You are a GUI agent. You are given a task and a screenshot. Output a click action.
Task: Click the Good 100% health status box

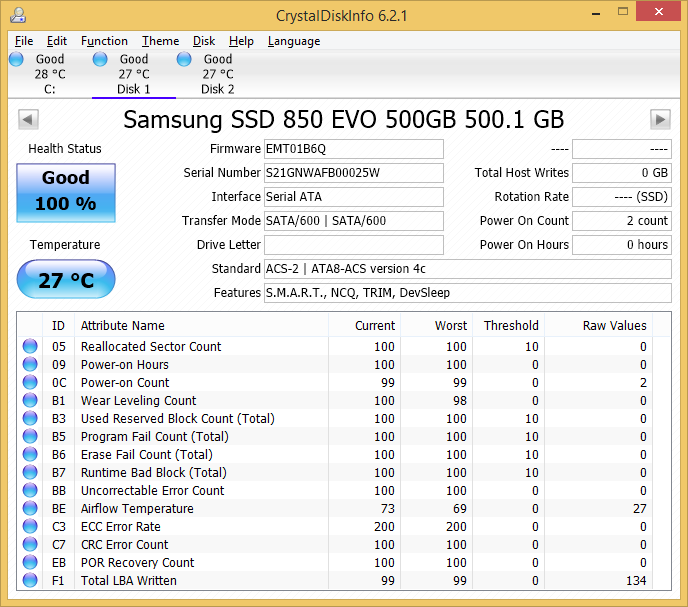coord(66,190)
